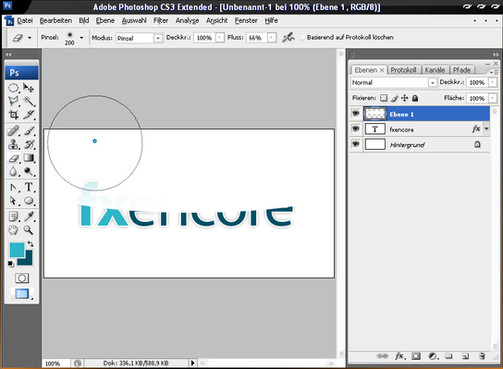Expand the fxencore layer effects arrow
This screenshot has height=369, width=503.
(487, 129)
